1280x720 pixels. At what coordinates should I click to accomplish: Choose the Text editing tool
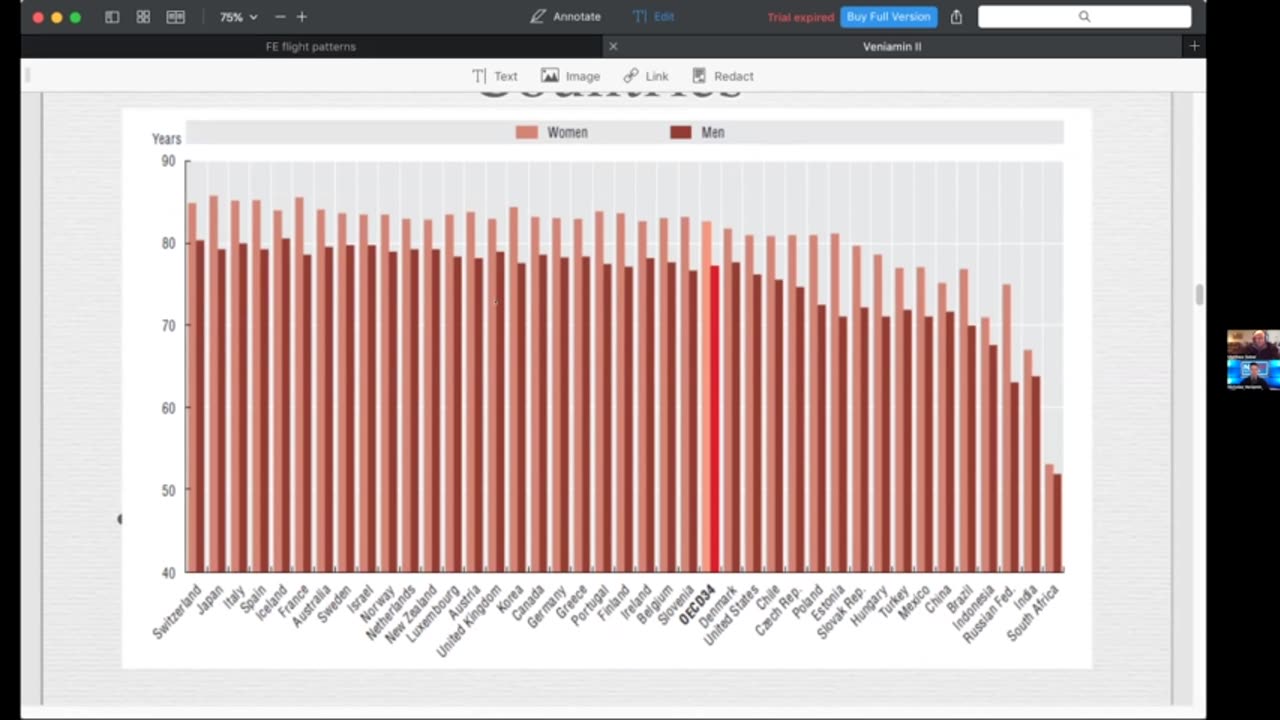[495, 76]
